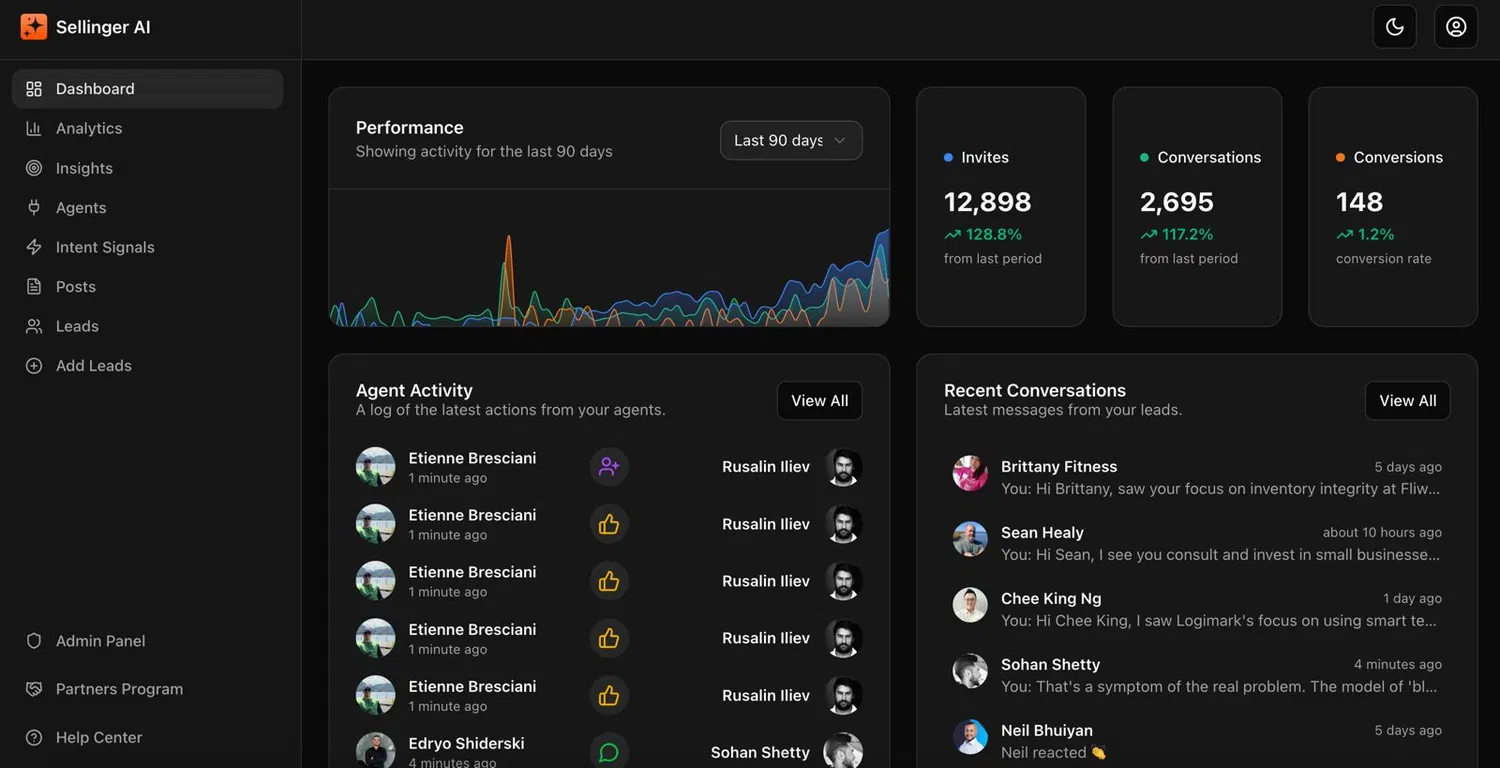The width and height of the screenshot is (1500, 768).
Task: Open the Help Center link
Action: 98,738
